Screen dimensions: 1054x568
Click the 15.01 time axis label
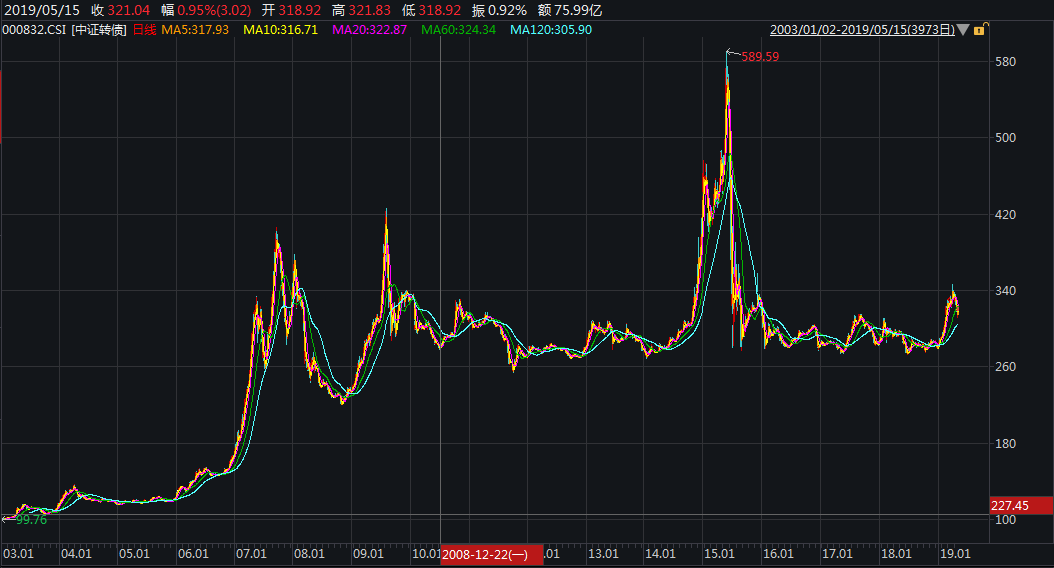pos(719,553)
